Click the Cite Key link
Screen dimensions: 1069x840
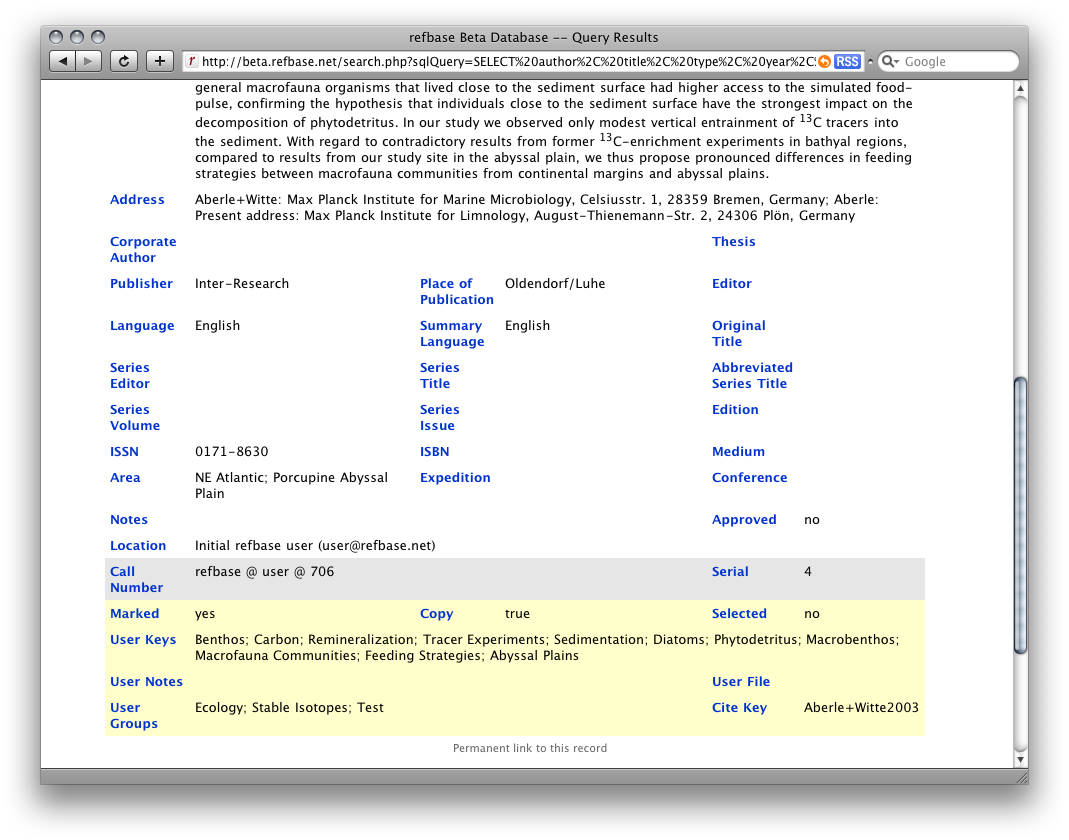[739, 708]
